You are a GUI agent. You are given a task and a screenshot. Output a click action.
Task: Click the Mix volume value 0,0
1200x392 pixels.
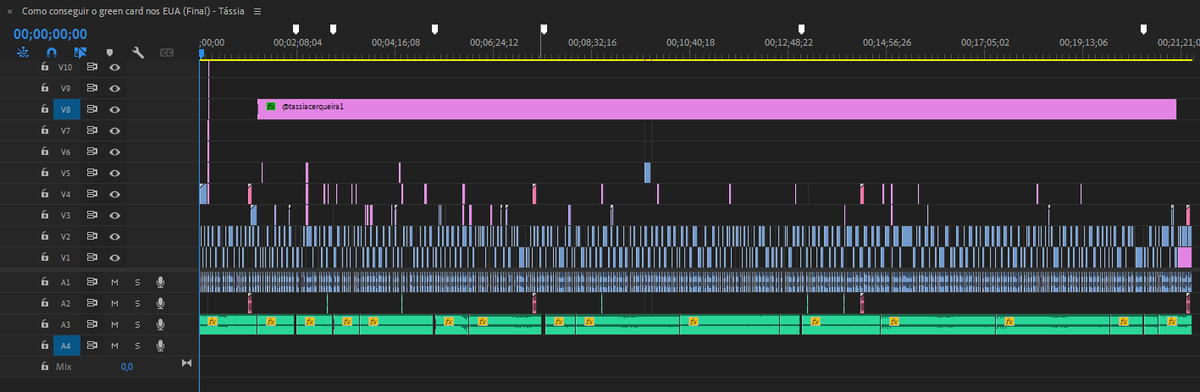click(x=127, y=367)
